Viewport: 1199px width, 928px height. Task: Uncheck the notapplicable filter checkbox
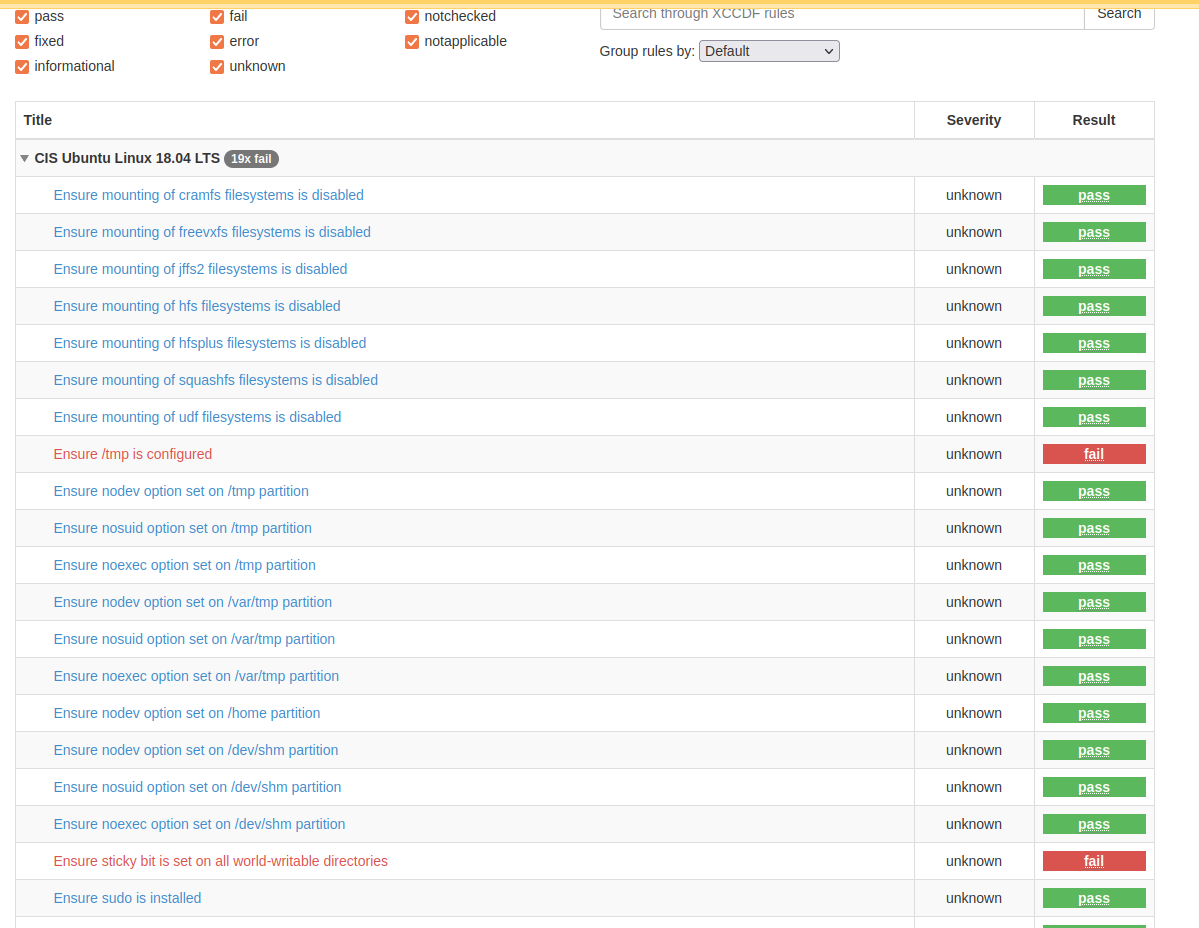tap(412, 41)
